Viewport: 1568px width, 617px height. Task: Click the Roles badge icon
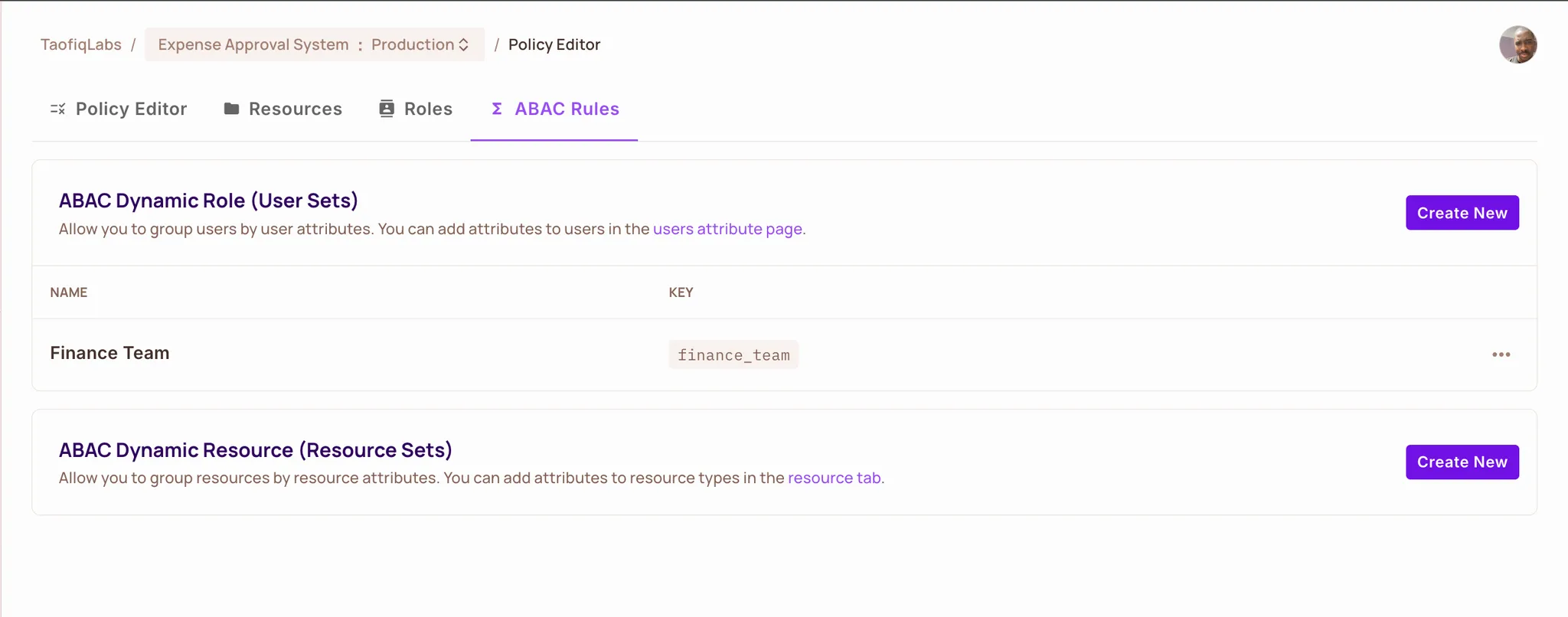point(387,109)
